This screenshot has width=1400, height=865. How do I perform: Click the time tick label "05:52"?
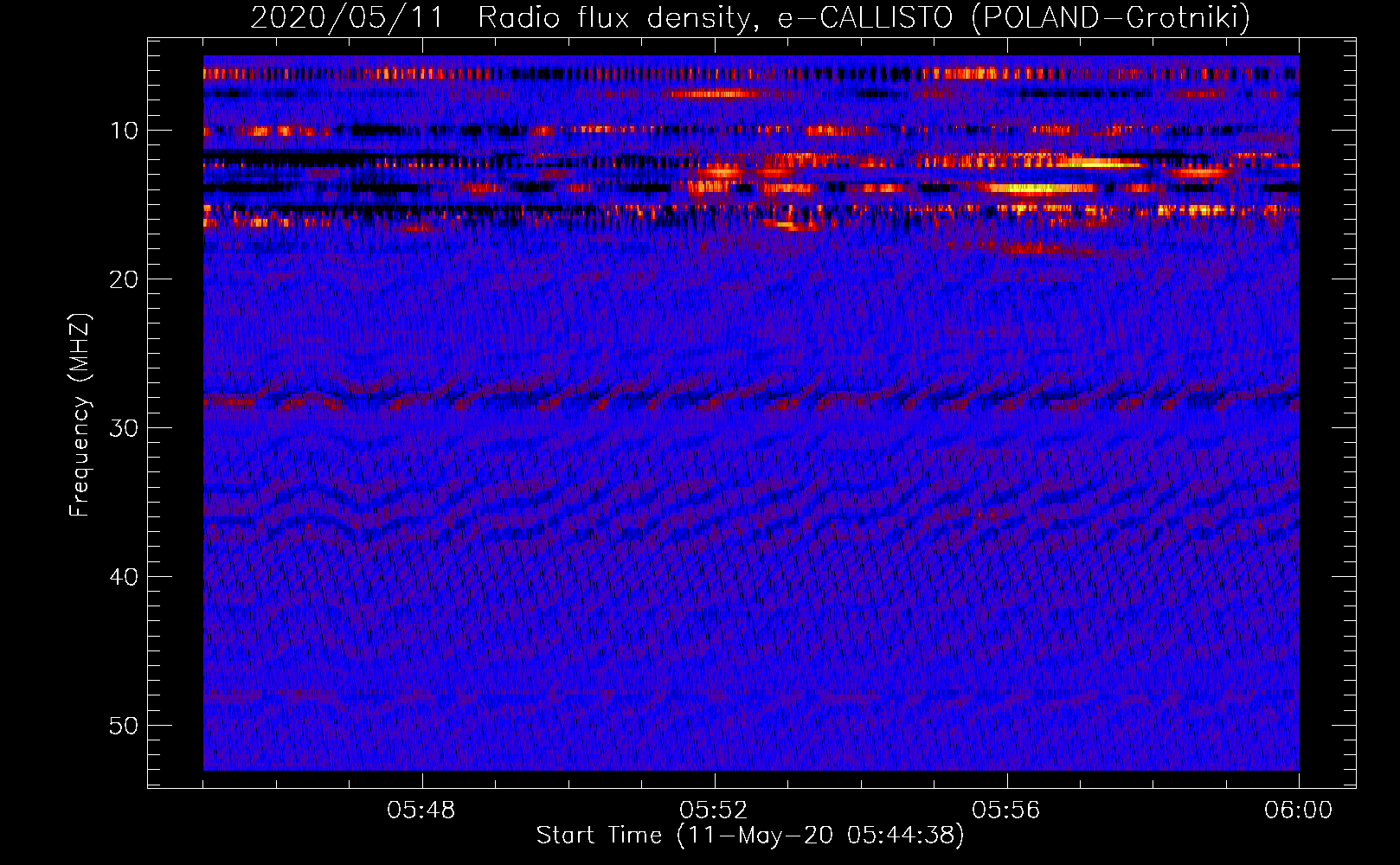(x=714, y=811)
